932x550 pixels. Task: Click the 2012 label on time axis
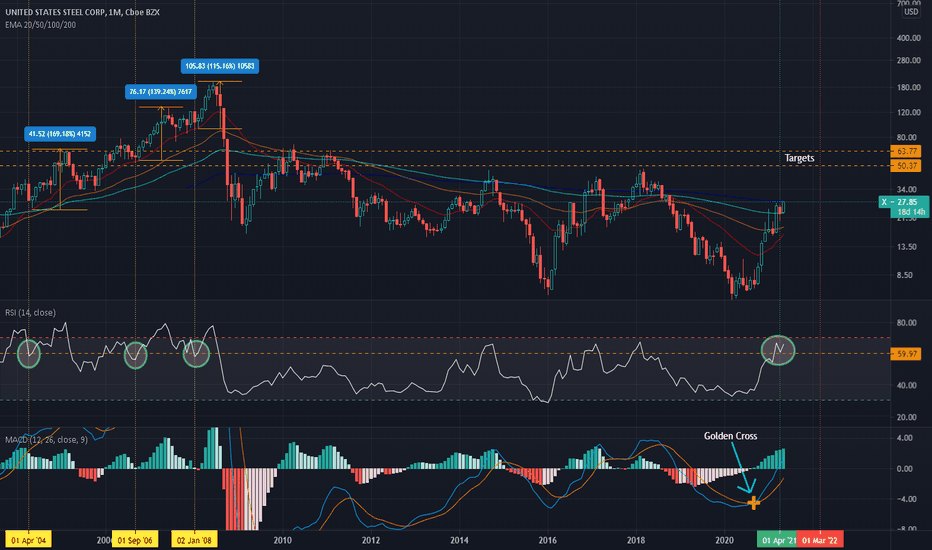coord(371,540)
